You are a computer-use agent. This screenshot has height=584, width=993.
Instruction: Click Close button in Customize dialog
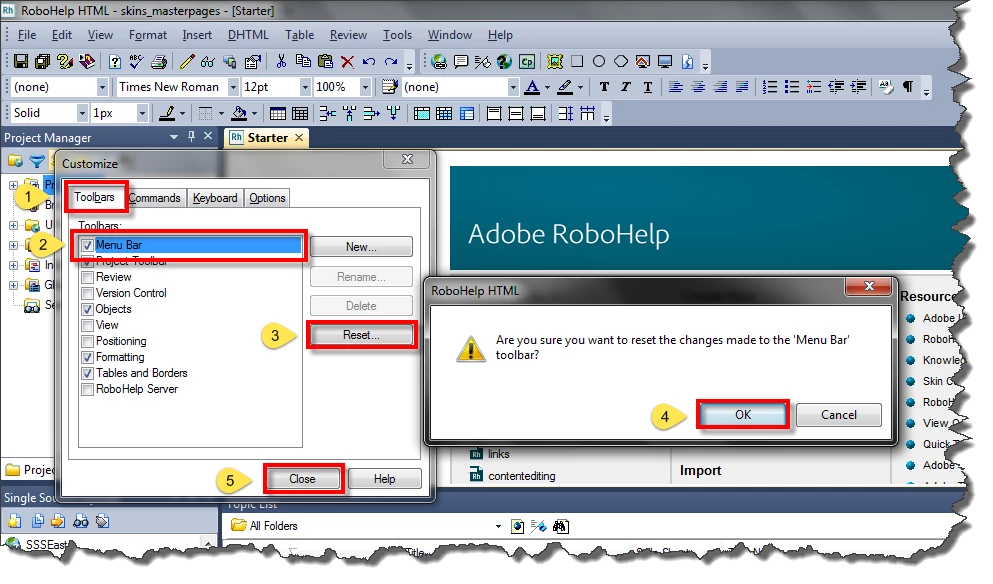coord(303,479)
